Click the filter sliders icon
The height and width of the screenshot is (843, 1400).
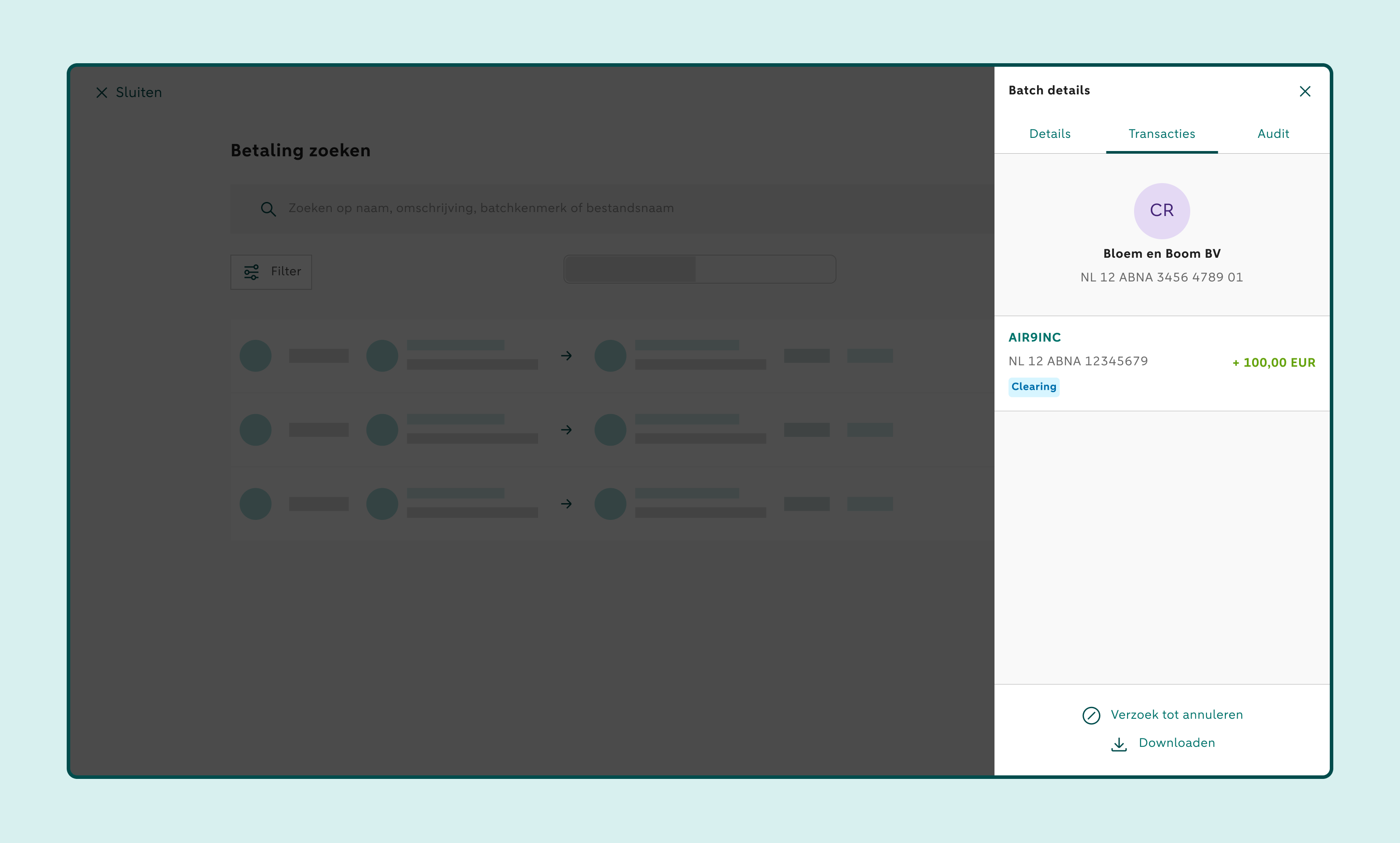[x=251, y=272]
